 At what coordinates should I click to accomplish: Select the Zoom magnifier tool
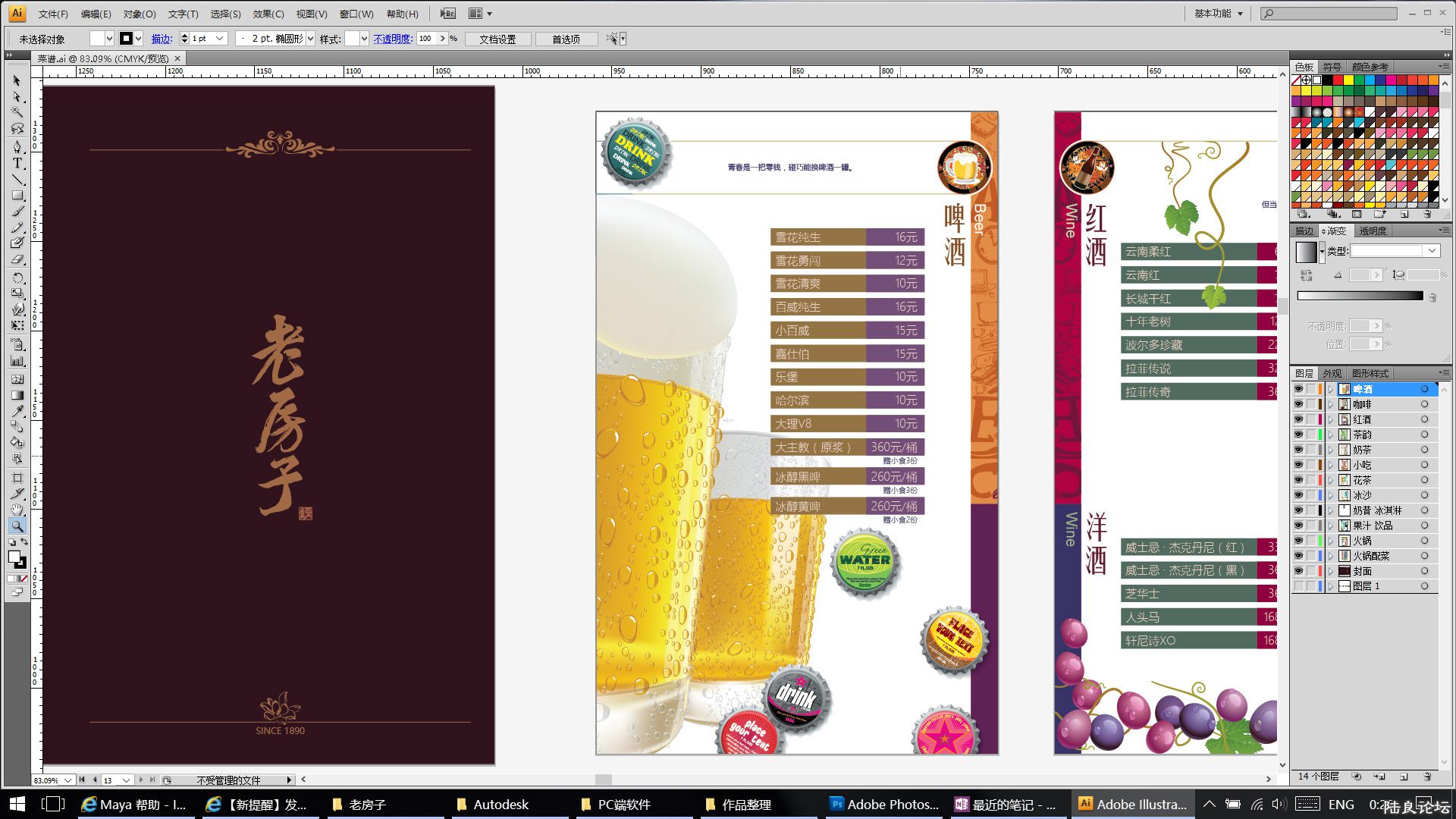pos(17,526)
